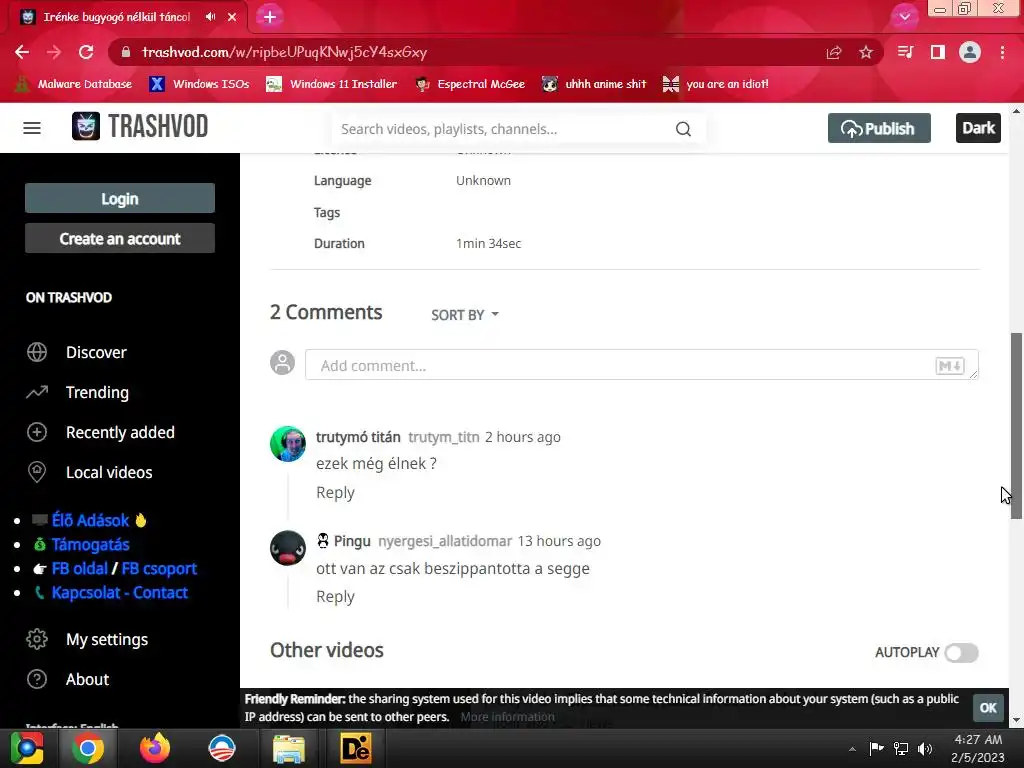This screenshot has height=768, width=1024.
Task: Open Kapcsolat - Contact link
Action: tap(120, 593)
